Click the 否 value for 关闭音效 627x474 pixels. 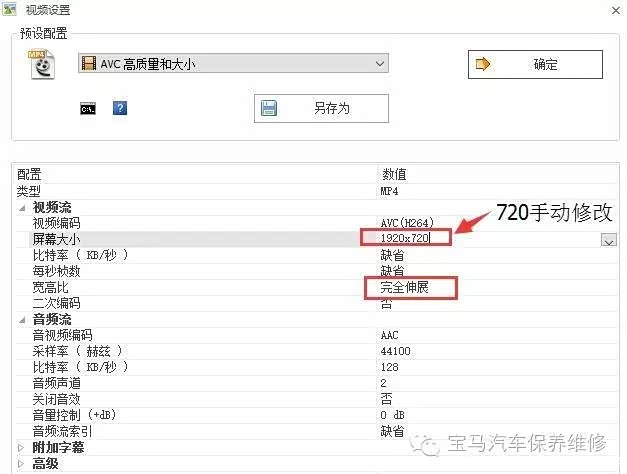[386, 399]
